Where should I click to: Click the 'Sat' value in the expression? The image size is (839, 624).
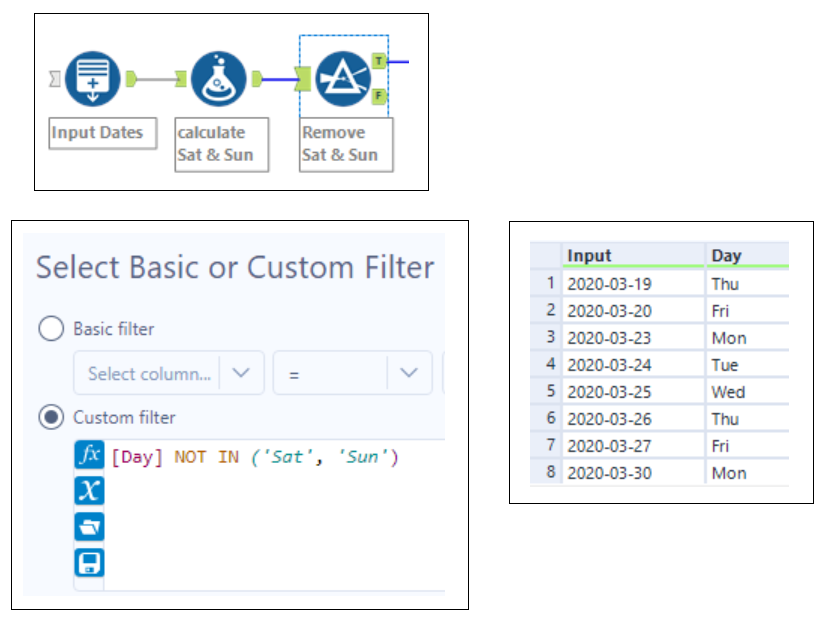click(x=287, y=457)
